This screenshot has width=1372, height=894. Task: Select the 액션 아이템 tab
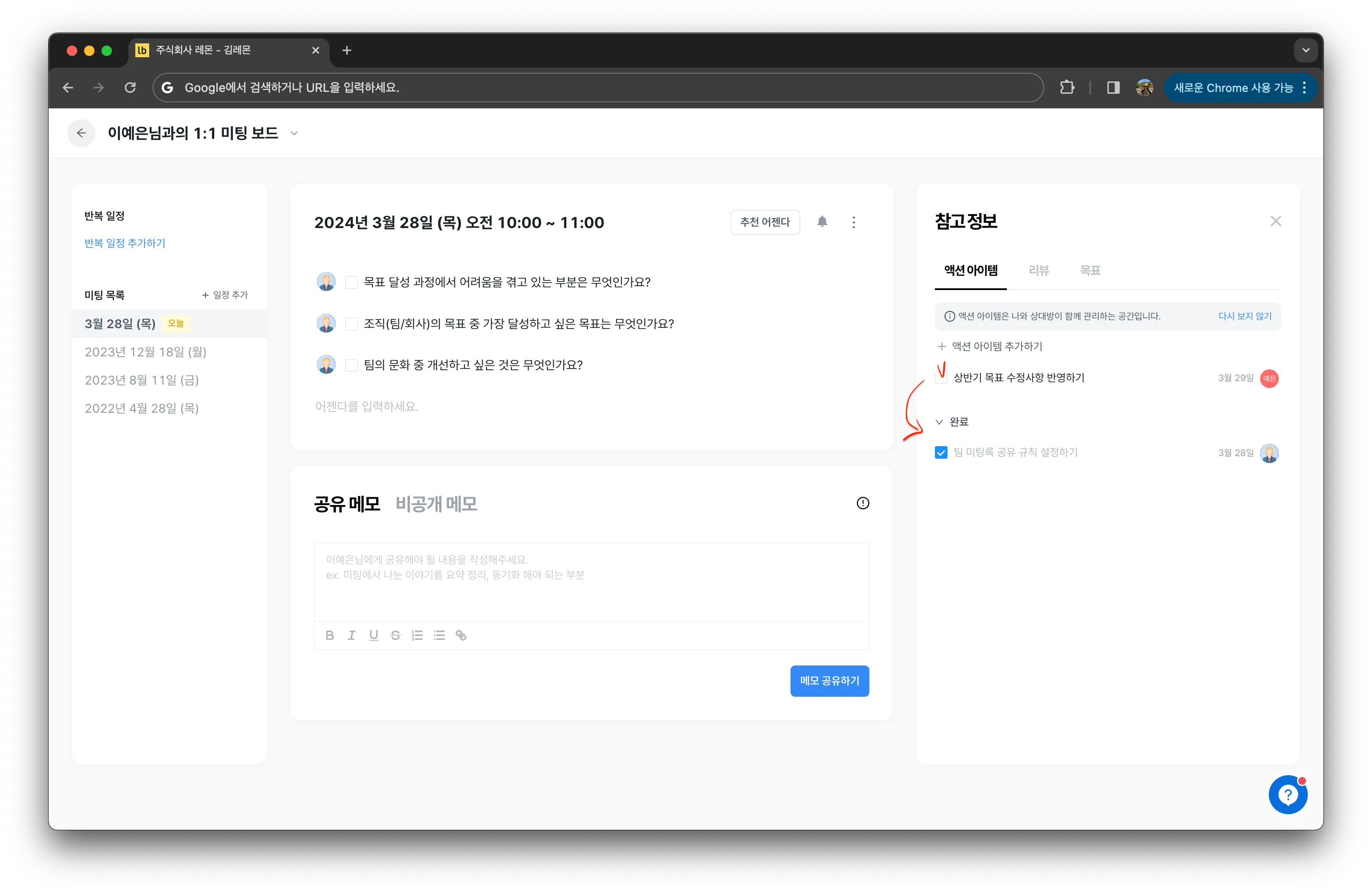click(971, 271)
